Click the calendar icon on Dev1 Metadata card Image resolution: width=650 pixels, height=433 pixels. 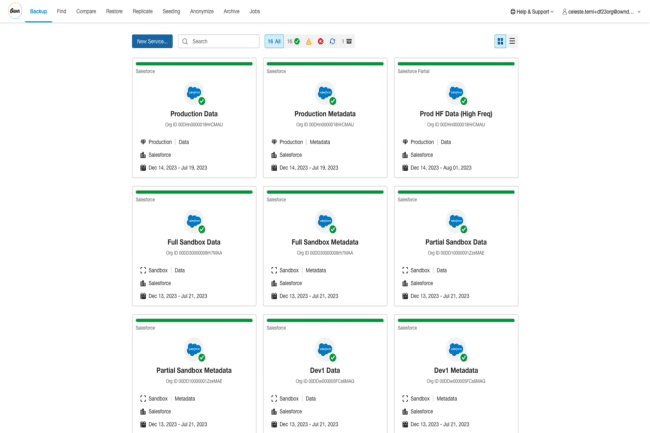click(405, 424)
